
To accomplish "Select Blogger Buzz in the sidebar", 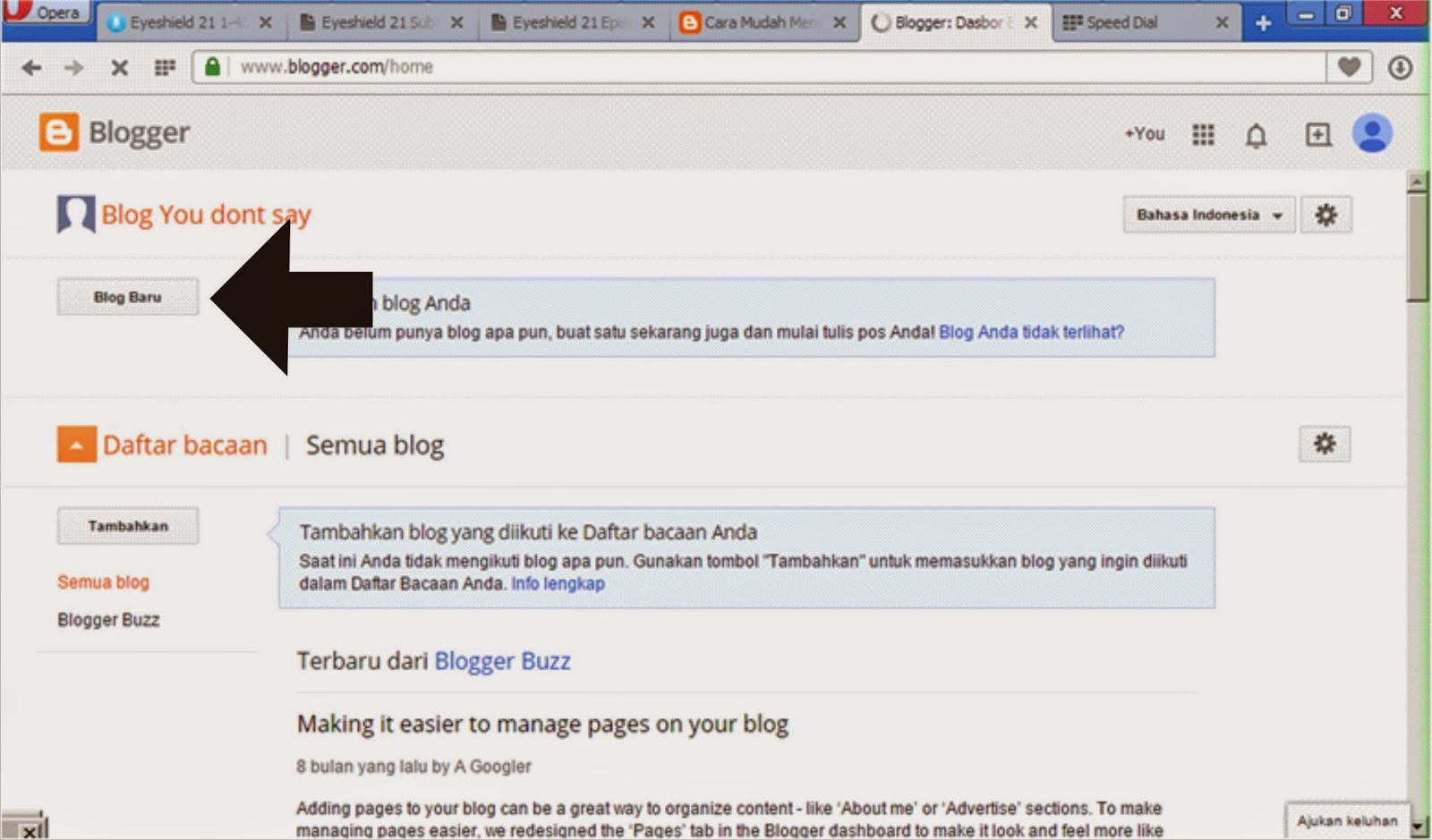I will [x=108, y=620].
